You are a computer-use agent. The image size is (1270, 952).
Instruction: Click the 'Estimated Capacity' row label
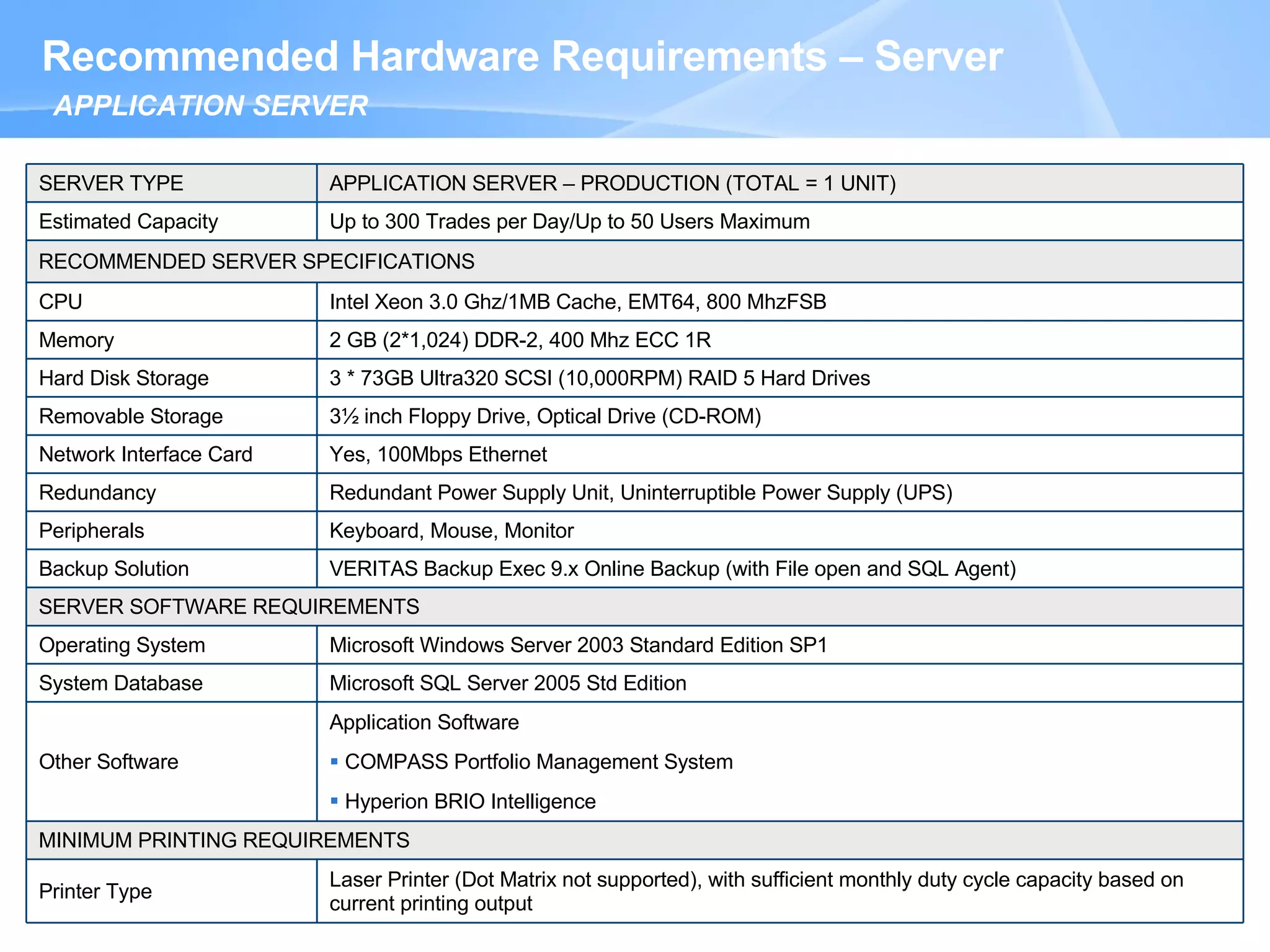(128, 222)
